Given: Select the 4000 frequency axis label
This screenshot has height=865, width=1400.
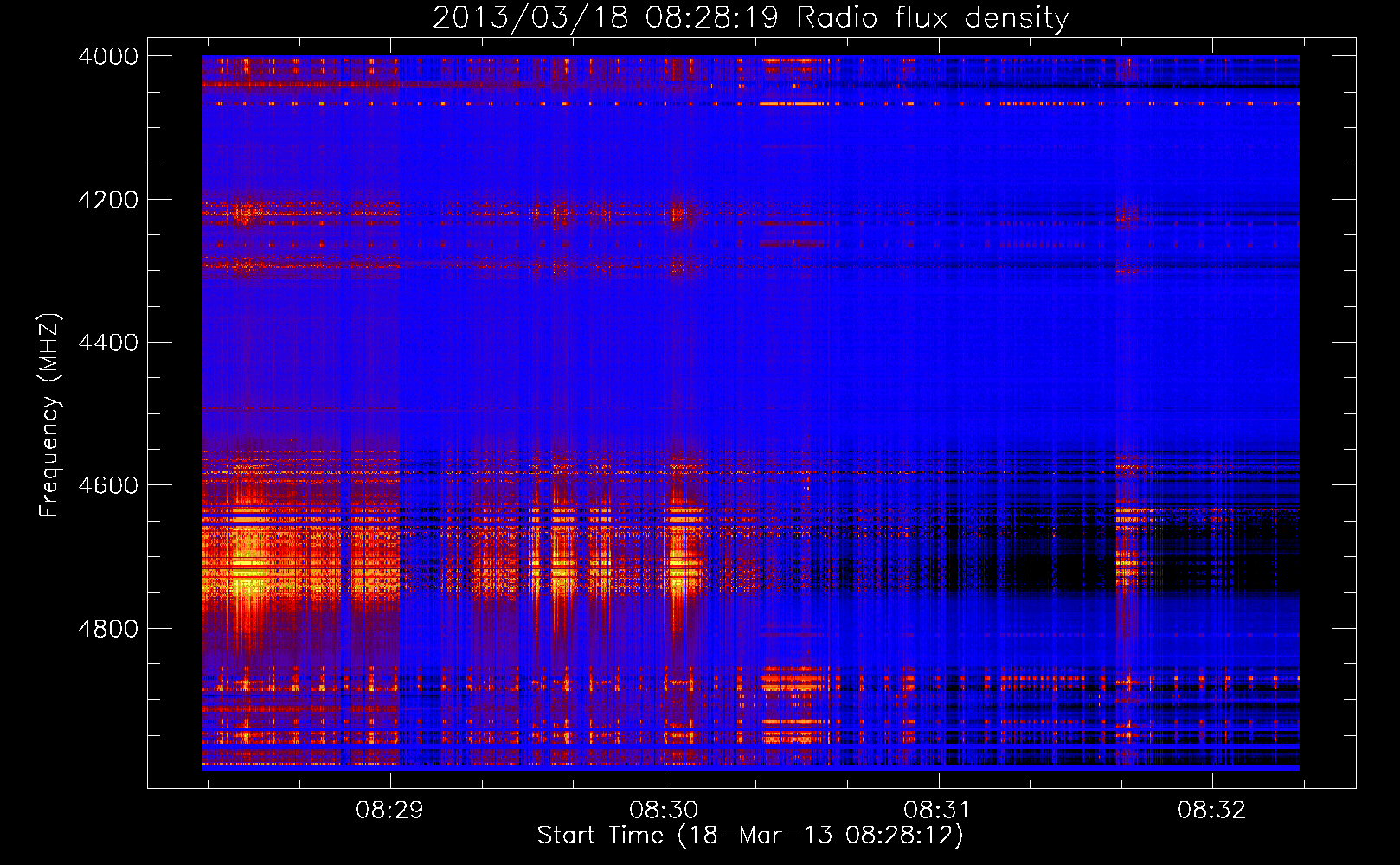Looking at the screenshot, I should (108, 56).
